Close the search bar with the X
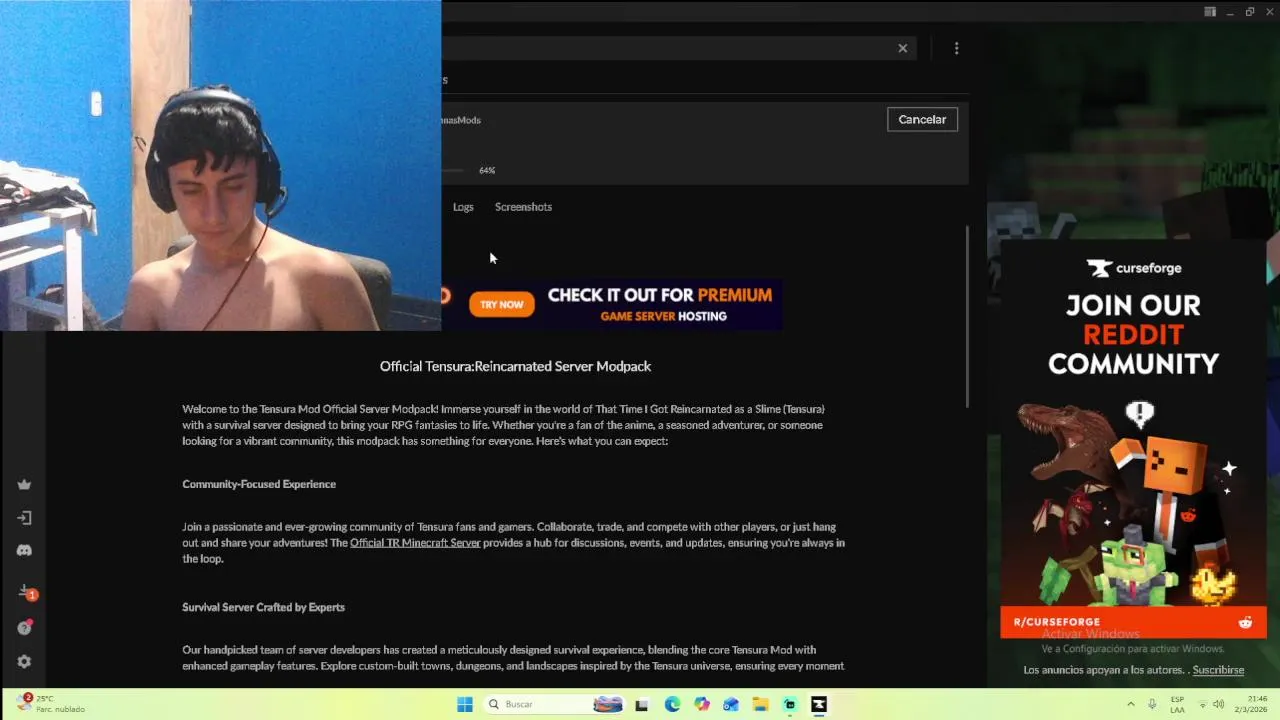This screenshot has height=720, width=1280. pos(903,48)
